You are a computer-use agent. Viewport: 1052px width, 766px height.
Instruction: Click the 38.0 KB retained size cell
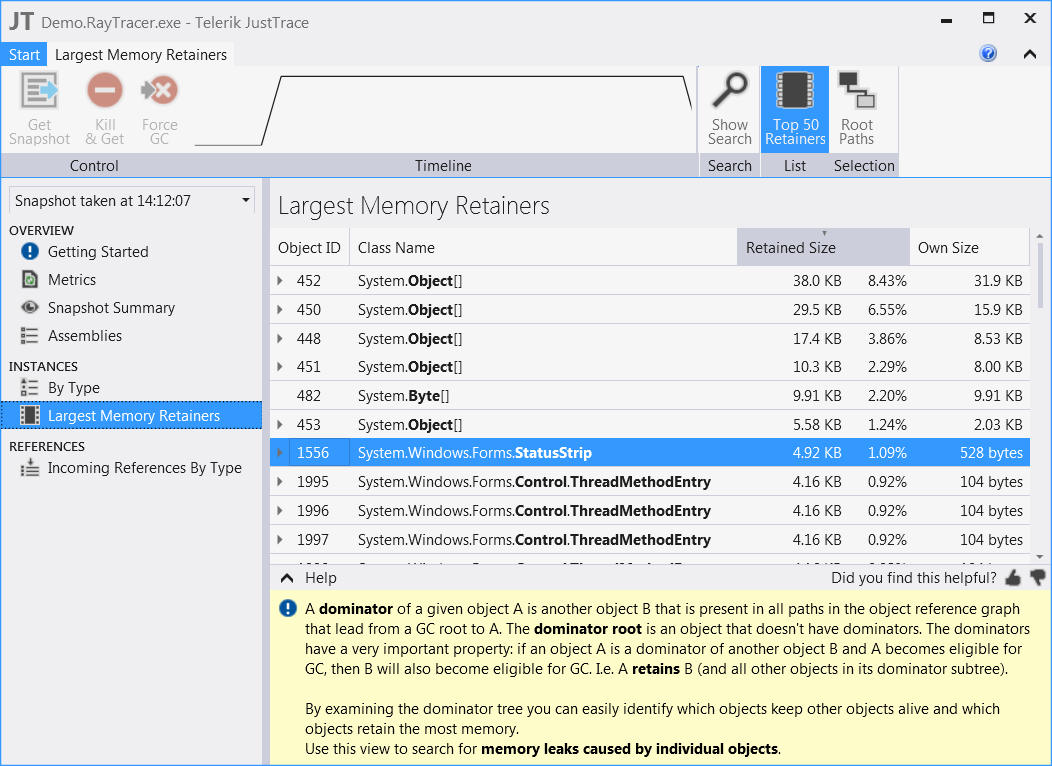pos(817,280)
